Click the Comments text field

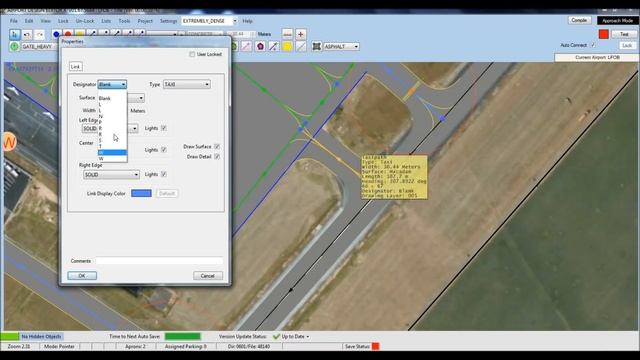(x=159, y=261)
